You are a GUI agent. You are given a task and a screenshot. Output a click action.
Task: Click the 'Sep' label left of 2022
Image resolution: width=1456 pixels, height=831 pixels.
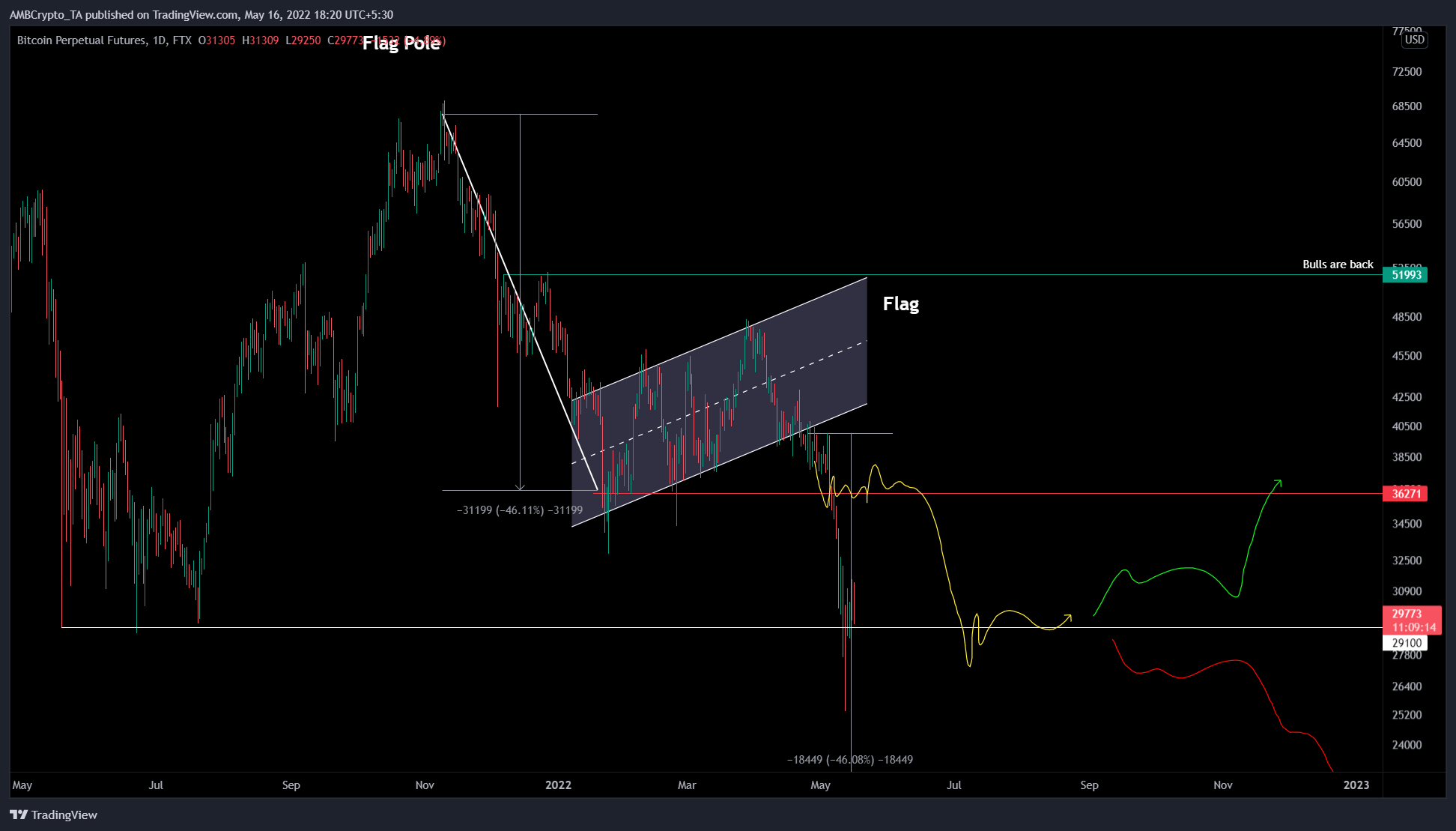click(x=291, y=785)
